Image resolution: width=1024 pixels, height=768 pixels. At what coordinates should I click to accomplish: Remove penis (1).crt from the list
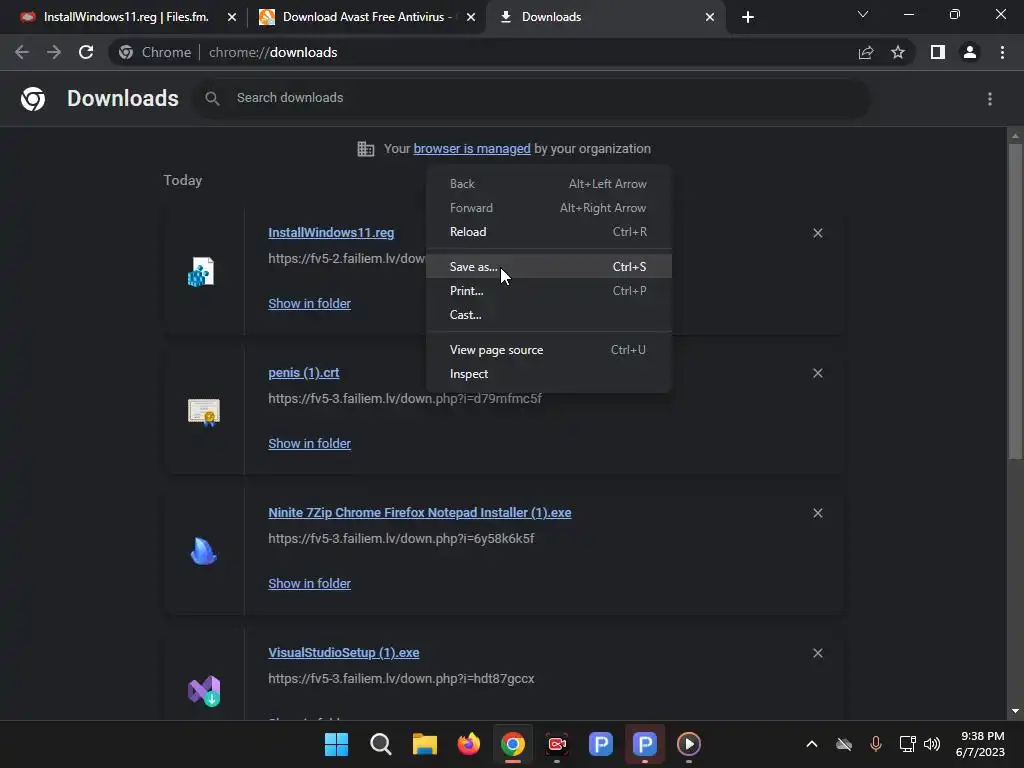tap(818, 373)
